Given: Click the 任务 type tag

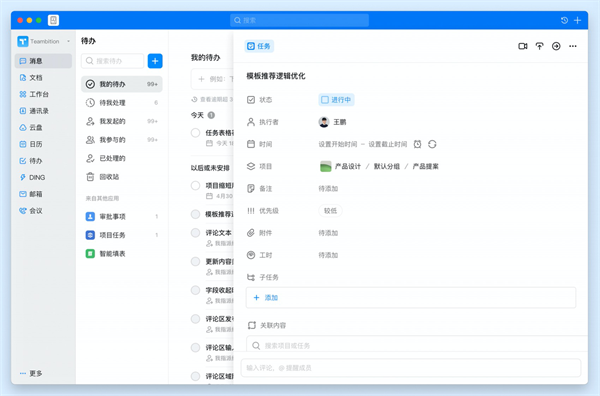Looking at the screenshot, I should pos(259,46).
